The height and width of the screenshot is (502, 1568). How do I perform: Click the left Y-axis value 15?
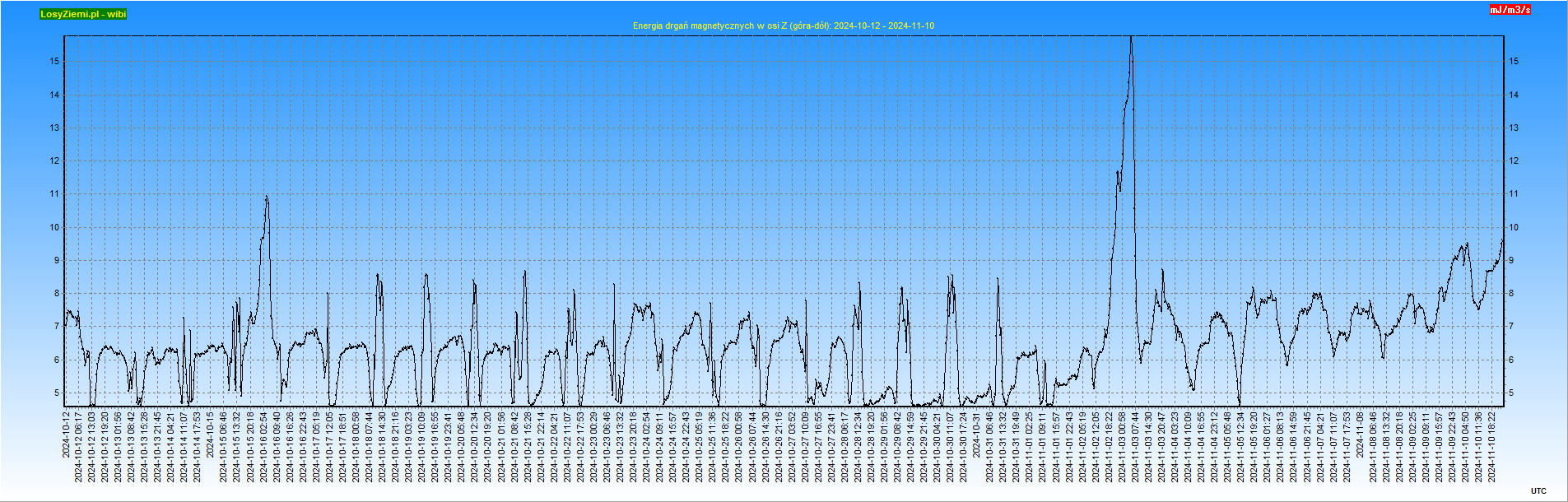coord(54,61)
